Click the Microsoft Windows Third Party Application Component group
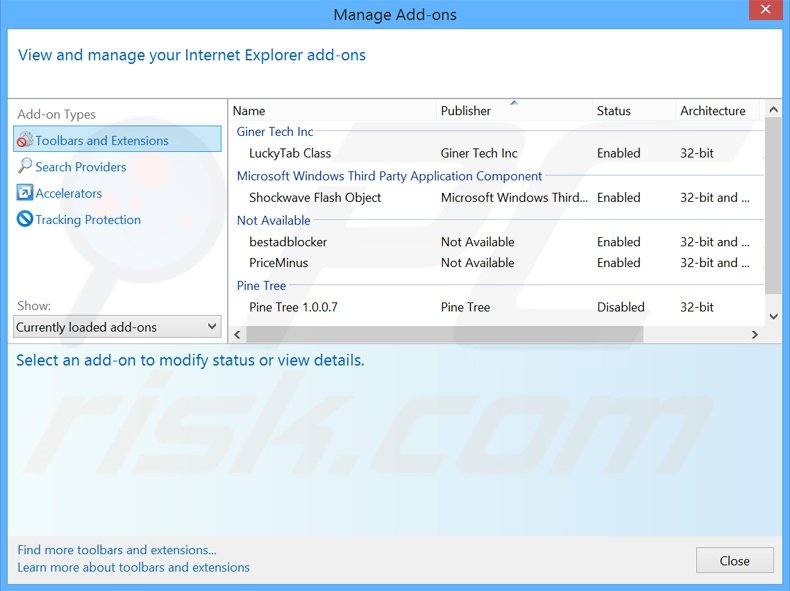This screenshot has height=591, width=790. coord(389,176)
